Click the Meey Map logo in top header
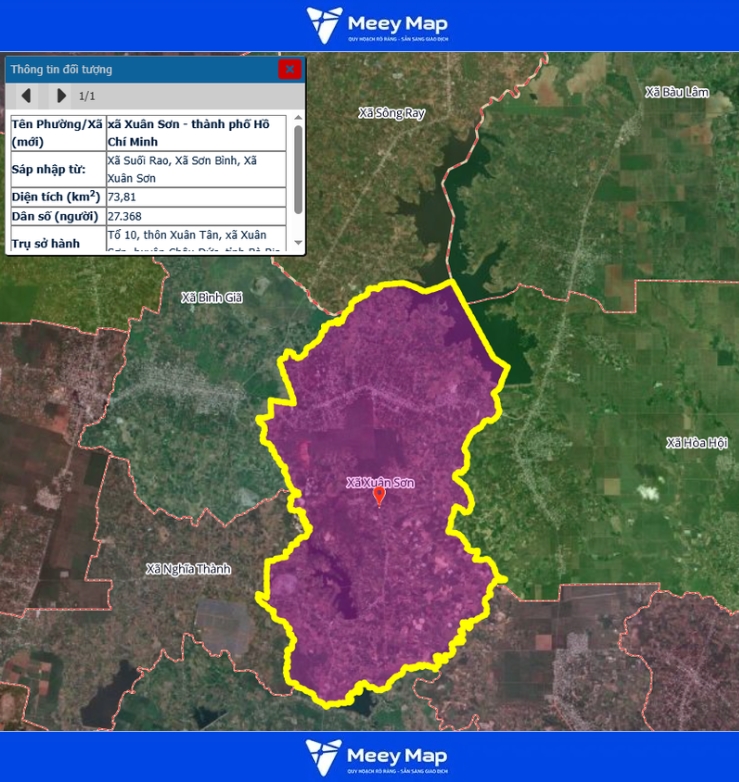The height and width of the screenshot is (782, 739). coord(377,25)
